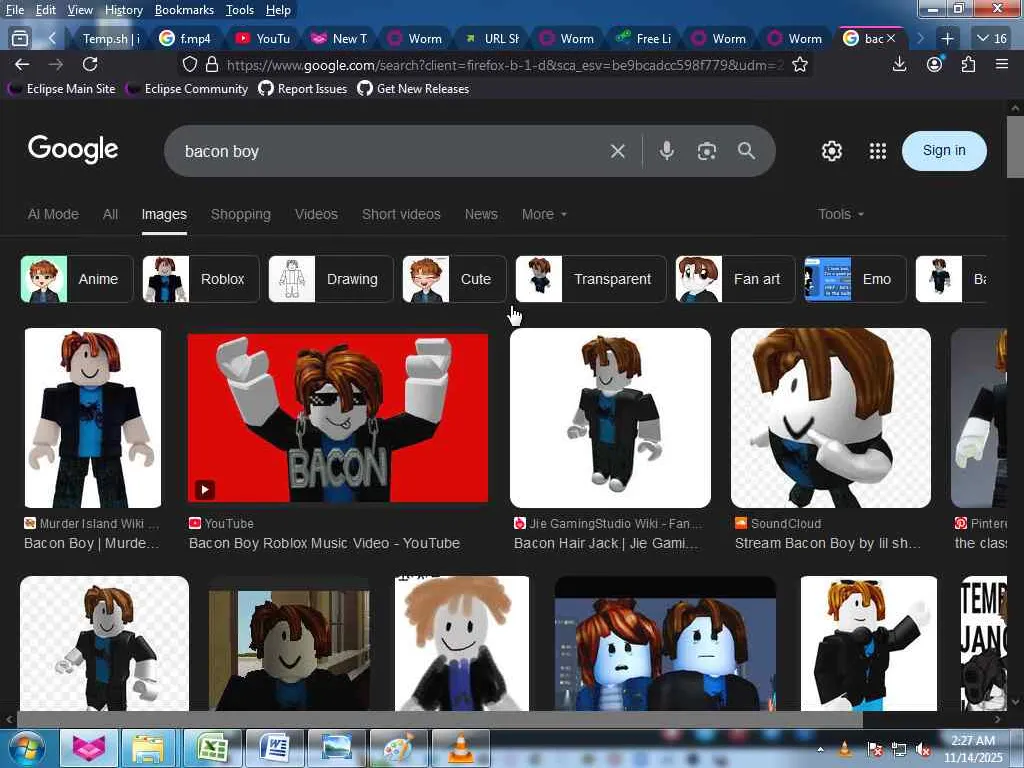The image size is (1024, 768).
Task: Go back with the browser back arrow
Action: (x=22, y=64)
